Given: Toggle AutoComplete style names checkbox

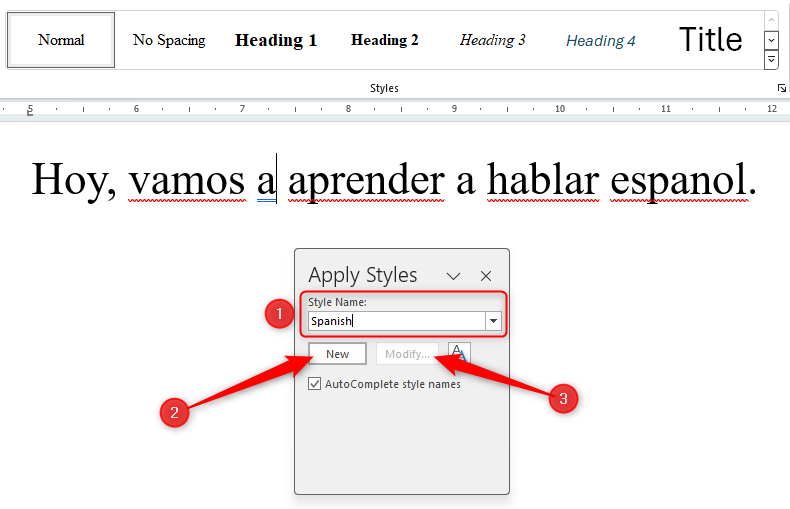Looking at the screenshot, I should [314, 384].
